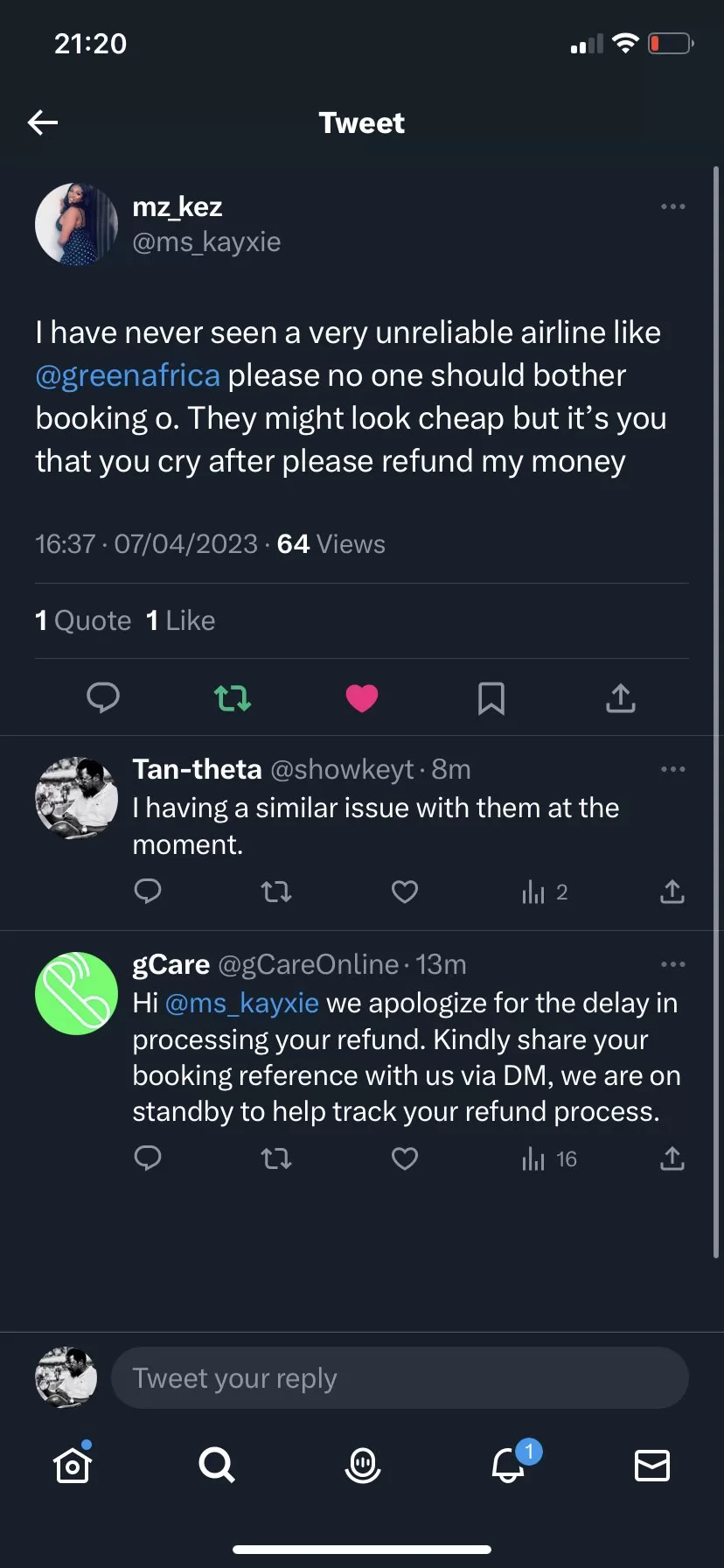This screenshot has height=1568, width=724.
Task: Type in the Tweet your reply field
Action: click(399, 1378)
